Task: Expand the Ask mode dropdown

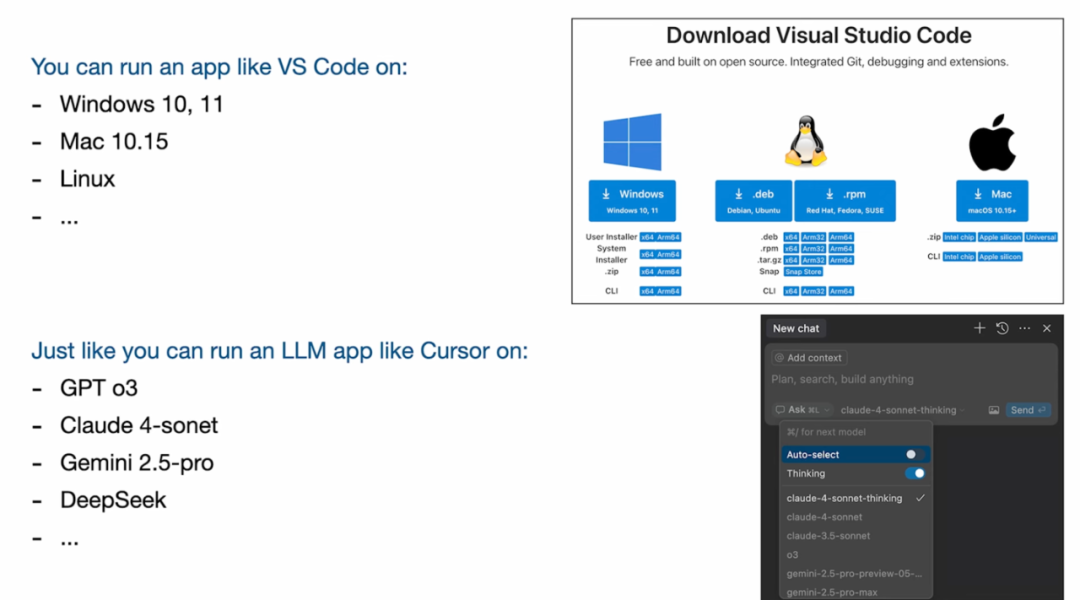Action: click(802, 410)
